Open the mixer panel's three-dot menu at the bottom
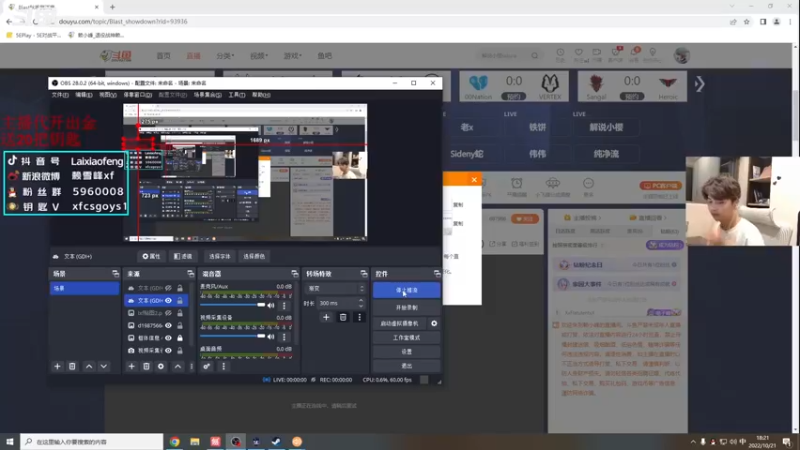 (223, 366)
